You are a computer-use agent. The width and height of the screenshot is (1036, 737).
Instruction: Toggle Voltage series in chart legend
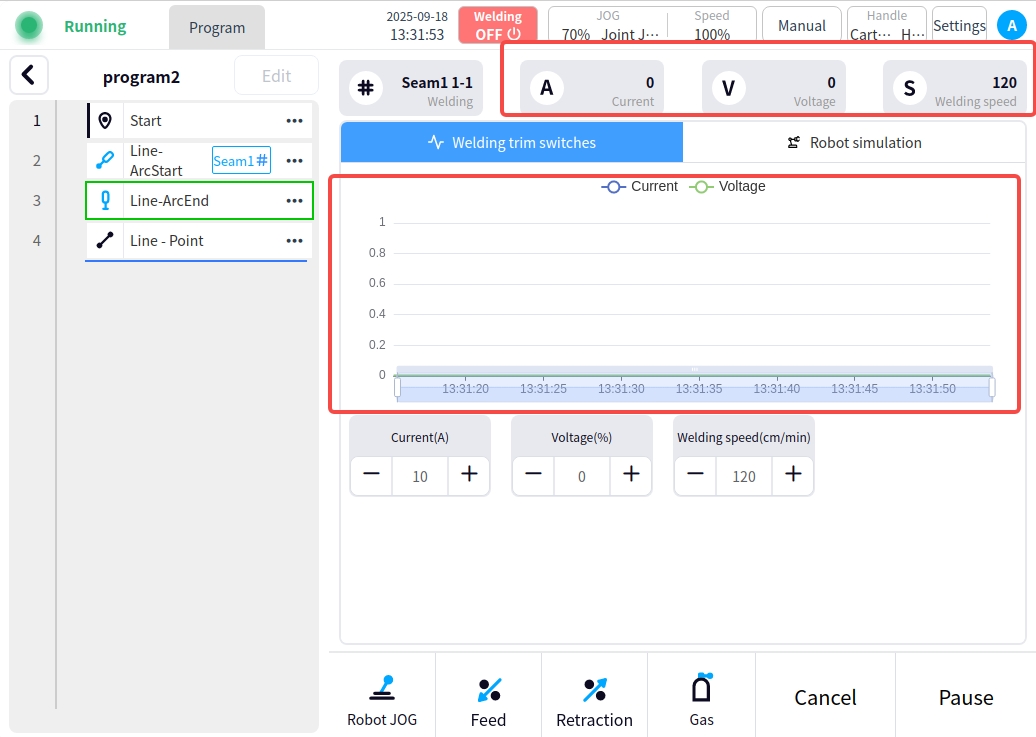click(728, 187)
